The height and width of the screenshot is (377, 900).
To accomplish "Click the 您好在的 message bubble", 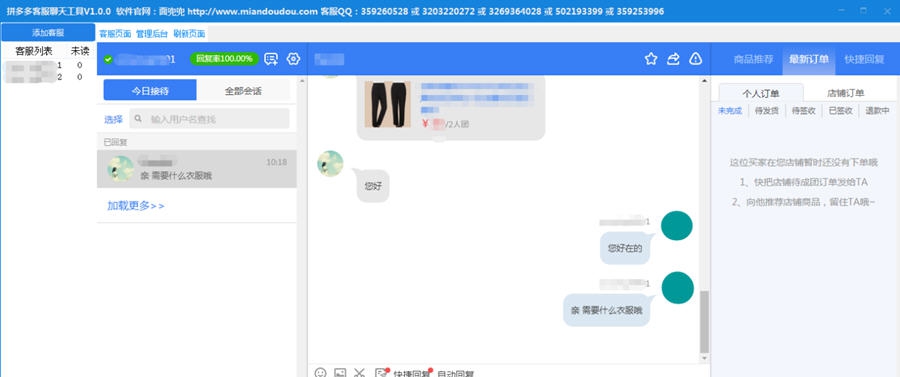I will (x=625, y=248).
